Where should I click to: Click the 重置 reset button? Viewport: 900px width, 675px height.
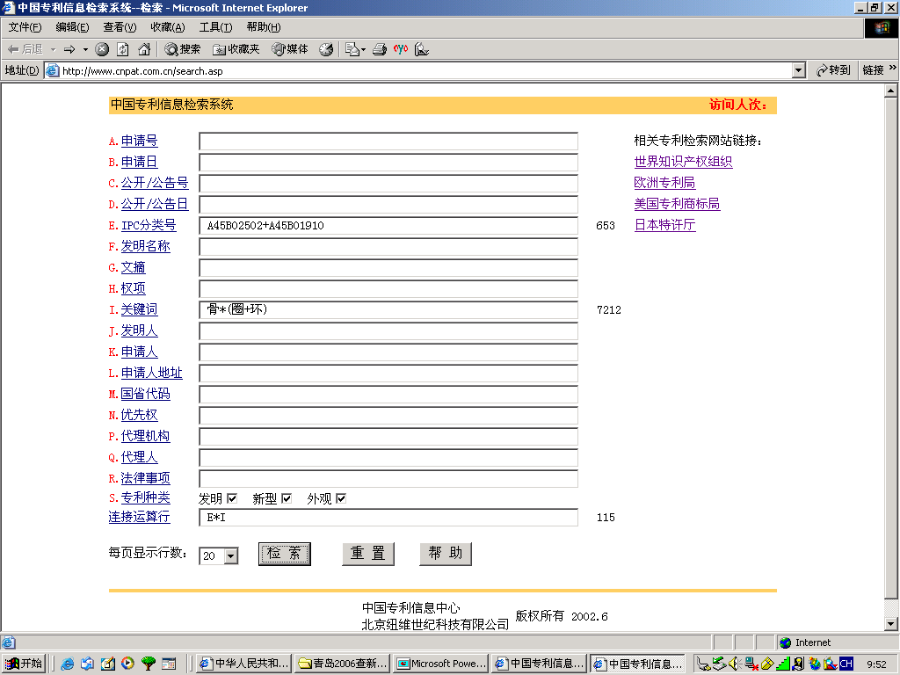[368, 554]
